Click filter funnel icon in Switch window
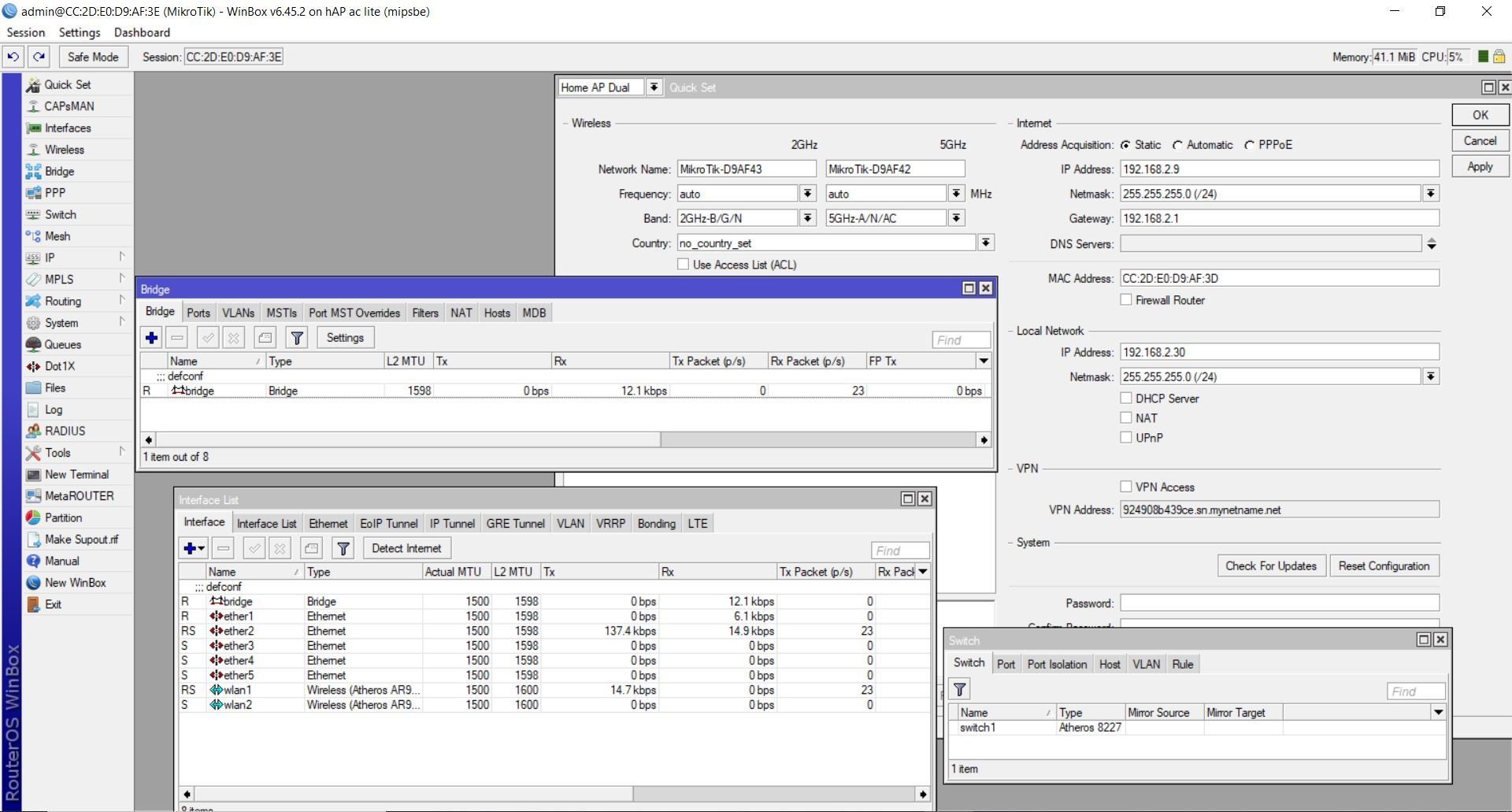 (959, 690)
